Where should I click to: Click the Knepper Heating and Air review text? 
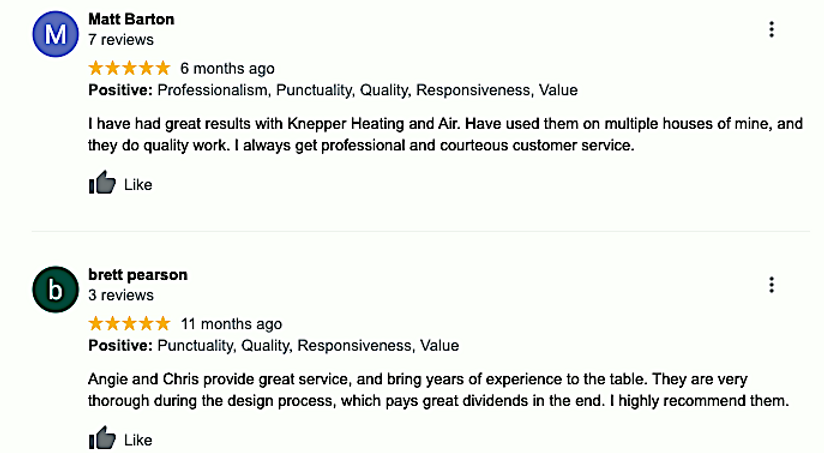pos(445,134)
